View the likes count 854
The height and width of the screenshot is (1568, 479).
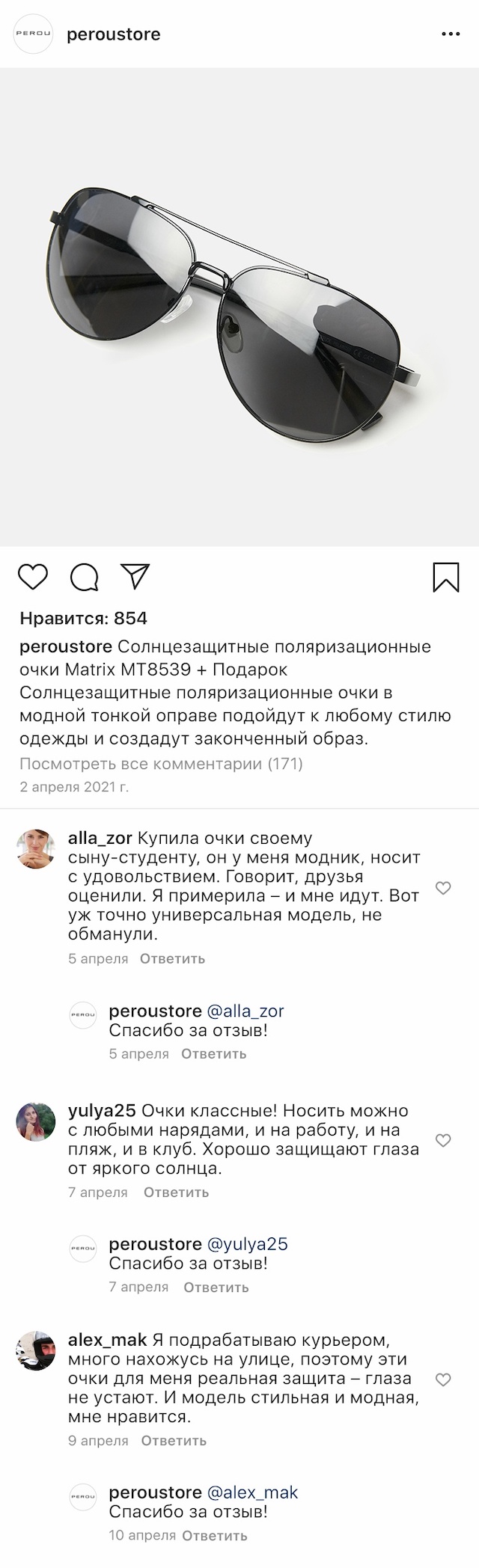(83, 618)
